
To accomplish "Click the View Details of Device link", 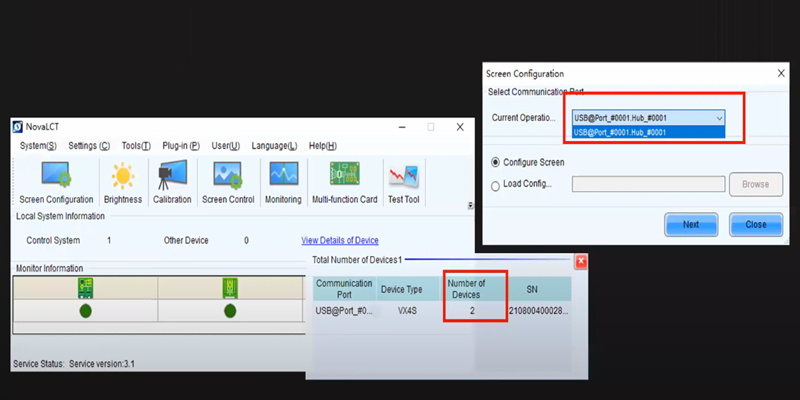I will 339,240.
